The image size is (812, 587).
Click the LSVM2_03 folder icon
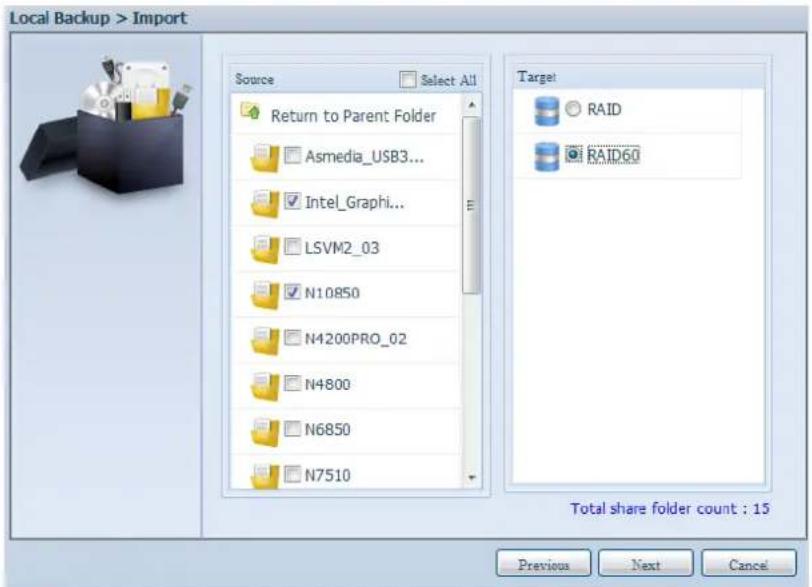coord(265,248)
